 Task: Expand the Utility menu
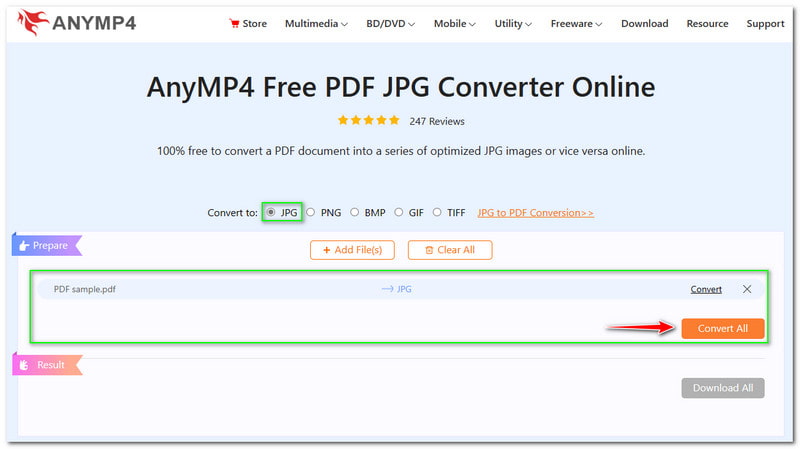point(513,23)
